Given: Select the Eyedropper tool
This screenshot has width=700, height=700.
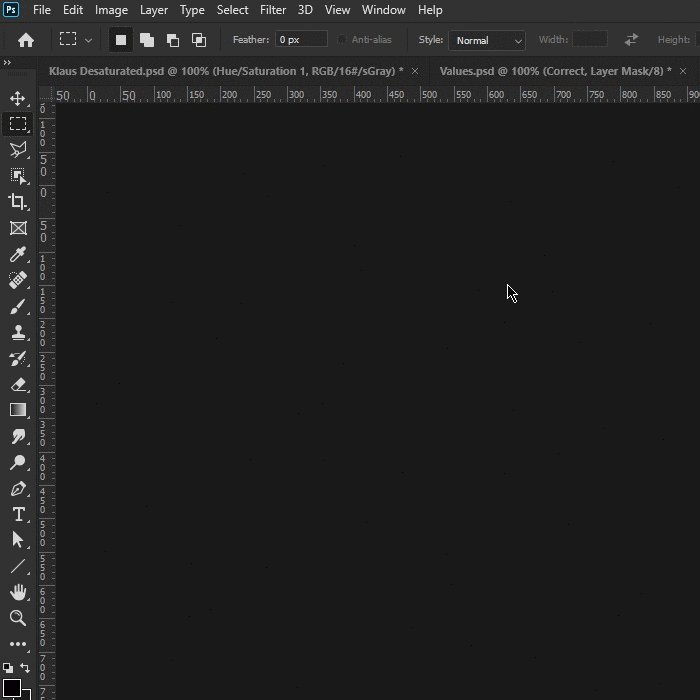Looking at the screenshot, I should tap(18, 254).
